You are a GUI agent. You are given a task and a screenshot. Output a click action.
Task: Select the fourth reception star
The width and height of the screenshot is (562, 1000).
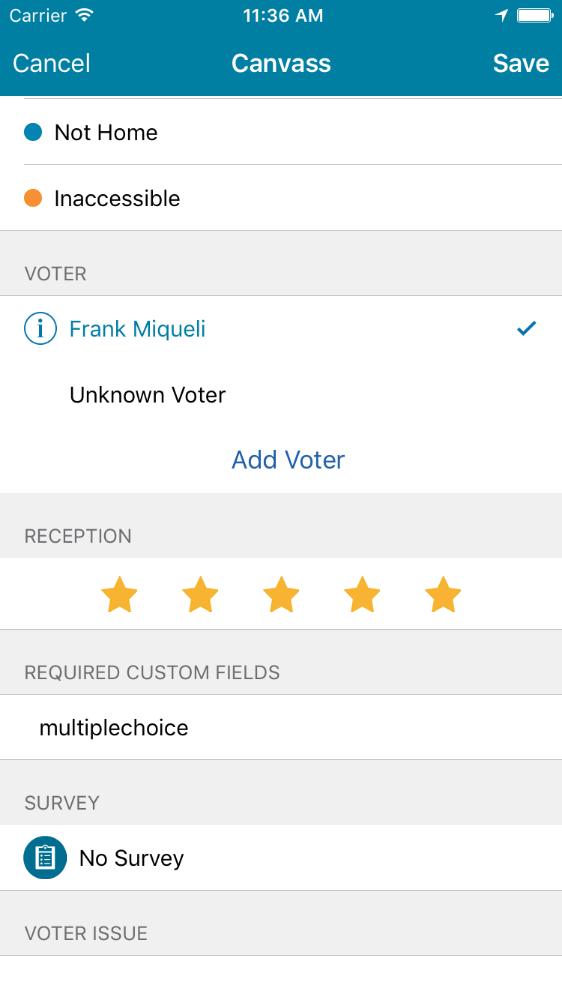(362, 594)
